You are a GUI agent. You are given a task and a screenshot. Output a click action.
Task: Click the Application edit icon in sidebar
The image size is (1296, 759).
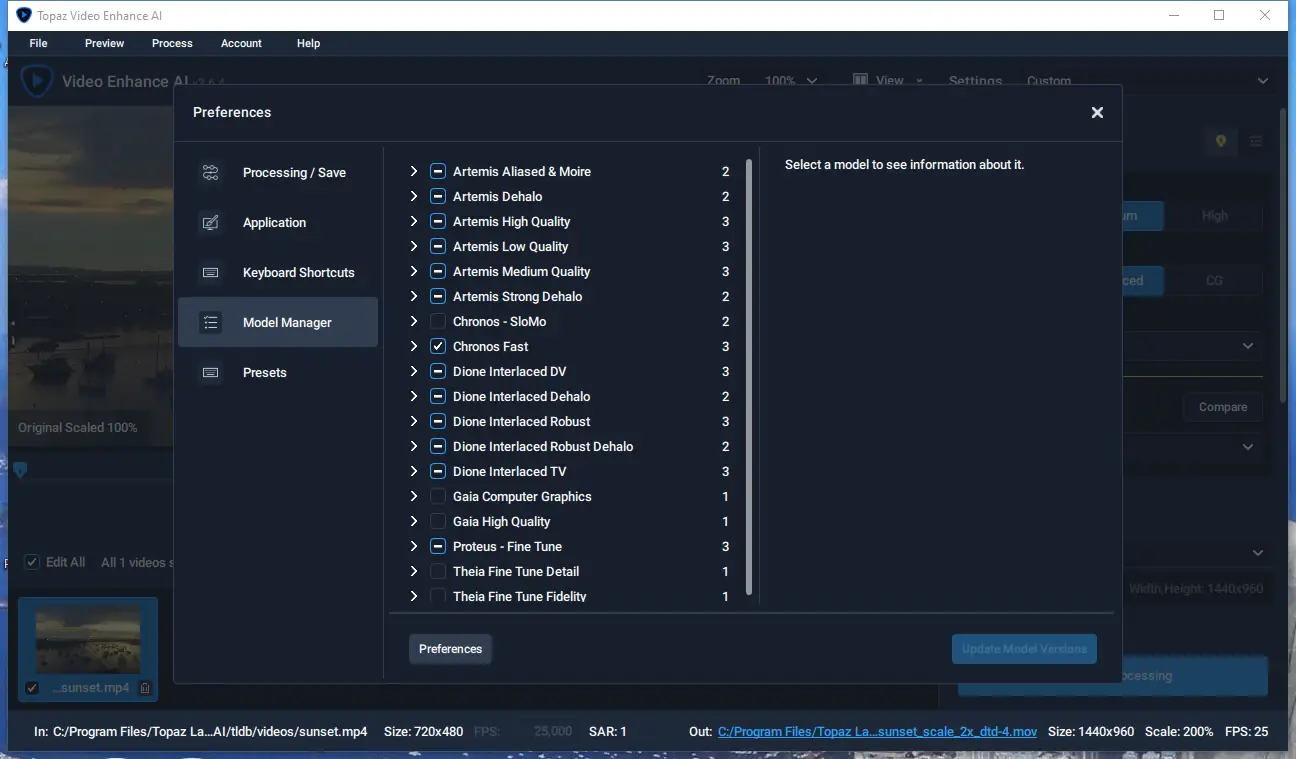(x=210, y=222)
